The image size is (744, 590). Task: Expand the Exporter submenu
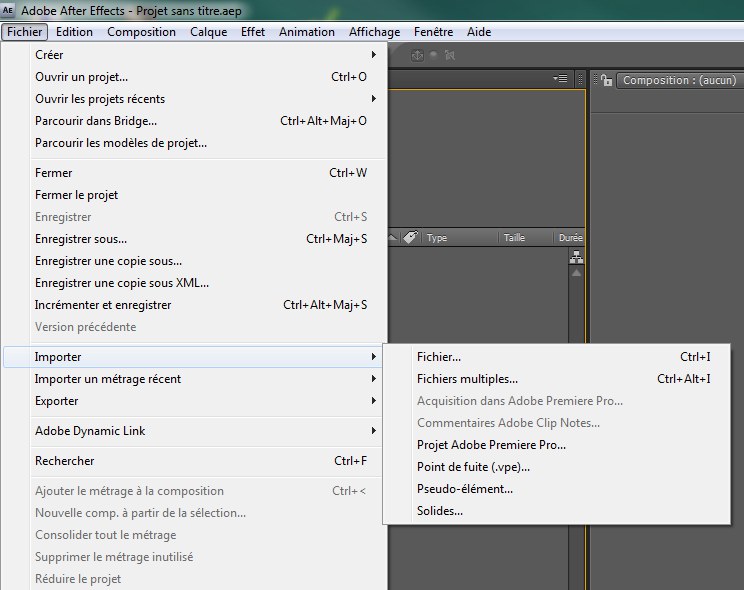click(x=200, y=401)
